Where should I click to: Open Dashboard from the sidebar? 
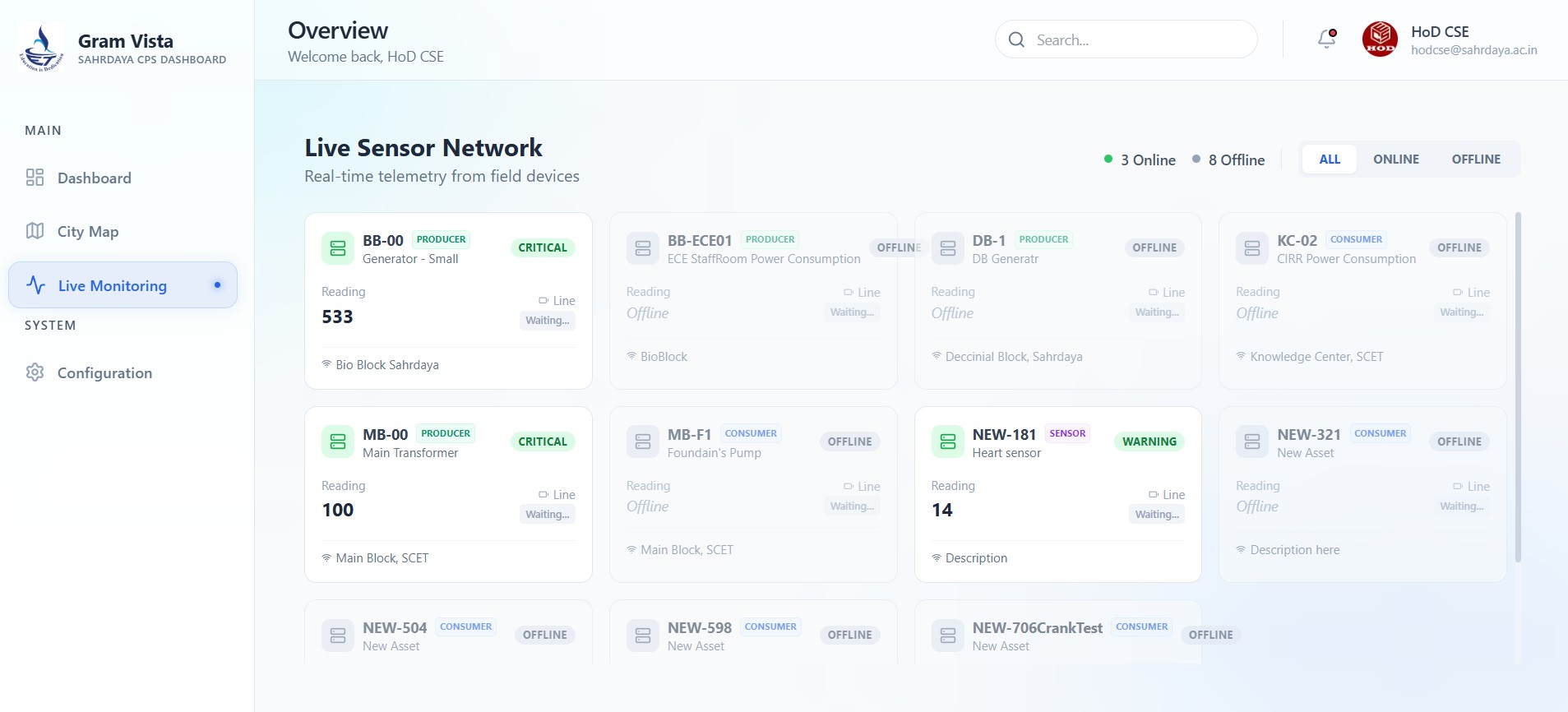tap(94, 178)
